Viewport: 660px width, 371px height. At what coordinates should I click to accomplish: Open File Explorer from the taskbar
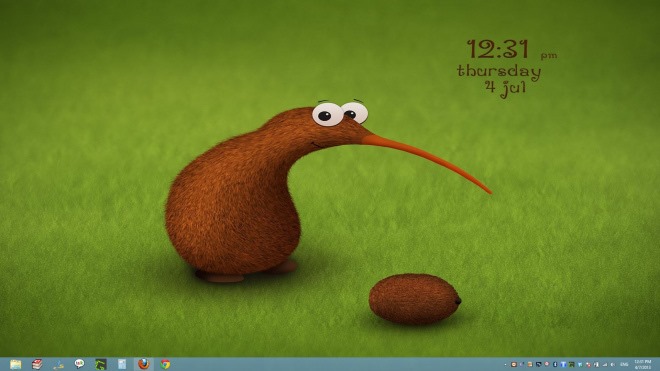pyautogui.click(x=16, y=364)
